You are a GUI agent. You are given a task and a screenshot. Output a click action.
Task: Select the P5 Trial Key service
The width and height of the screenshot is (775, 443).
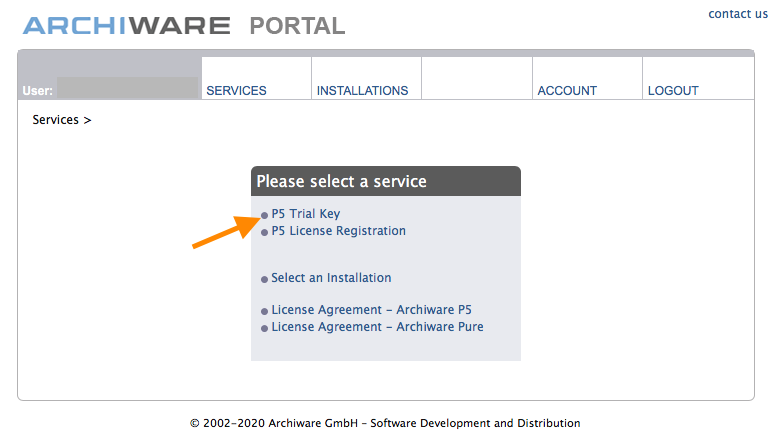305,214
